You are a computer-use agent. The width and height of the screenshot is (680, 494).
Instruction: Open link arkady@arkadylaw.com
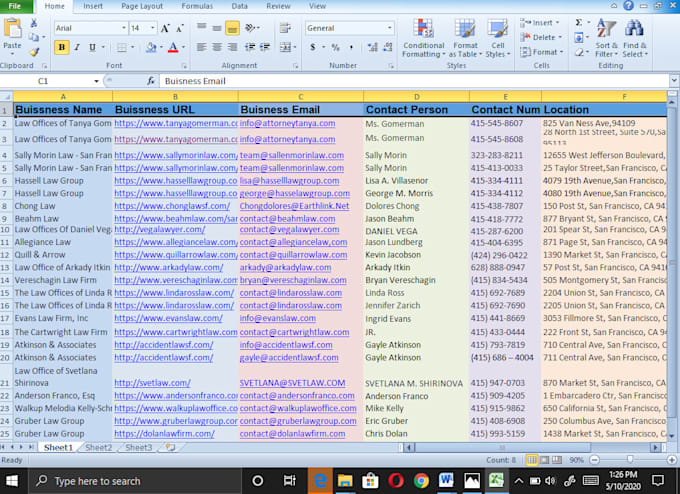coord(285,268)
